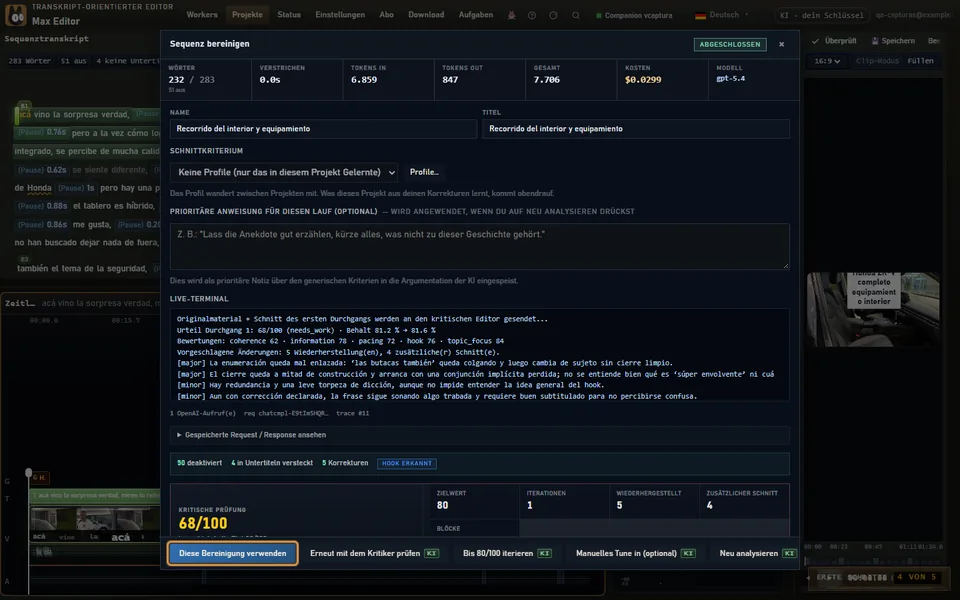
Task: Open the bug report icon
Action: (x=512, y=15)
